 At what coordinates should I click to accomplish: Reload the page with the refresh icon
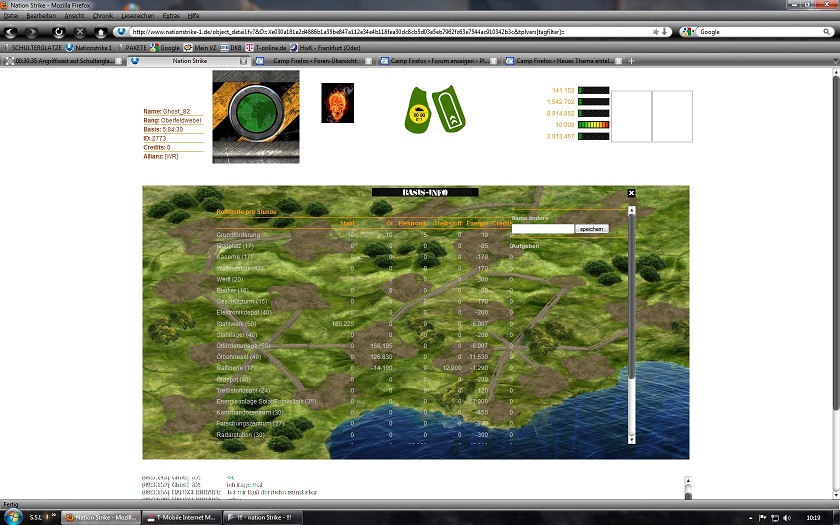pos(58,32)
